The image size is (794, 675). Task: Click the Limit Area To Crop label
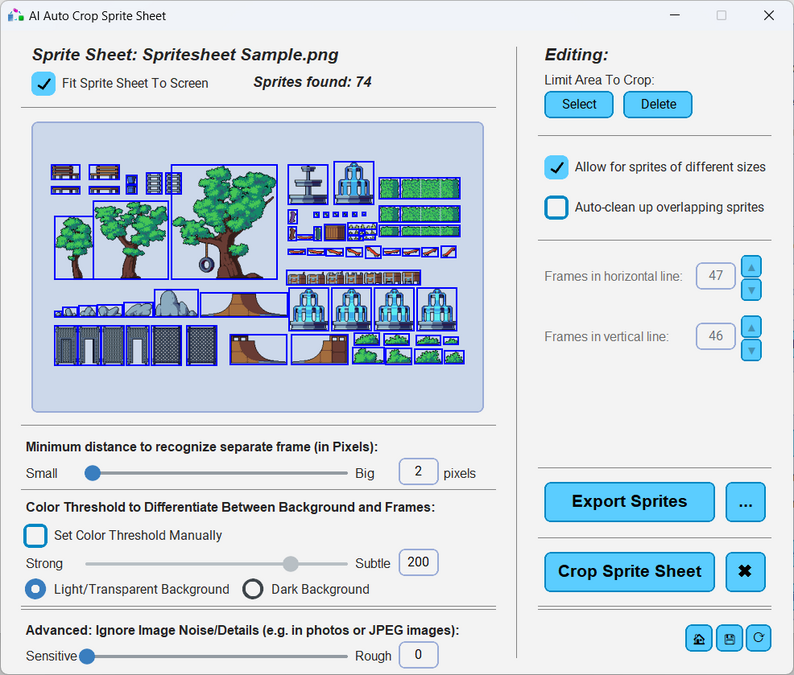pyautogui.click(x=599, y=80)
